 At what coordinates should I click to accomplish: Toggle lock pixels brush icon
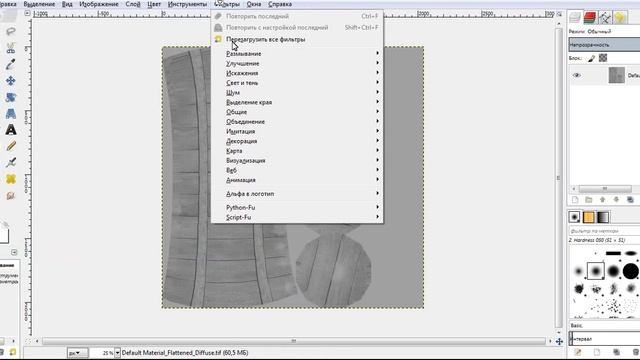click(x=591, y=58)
